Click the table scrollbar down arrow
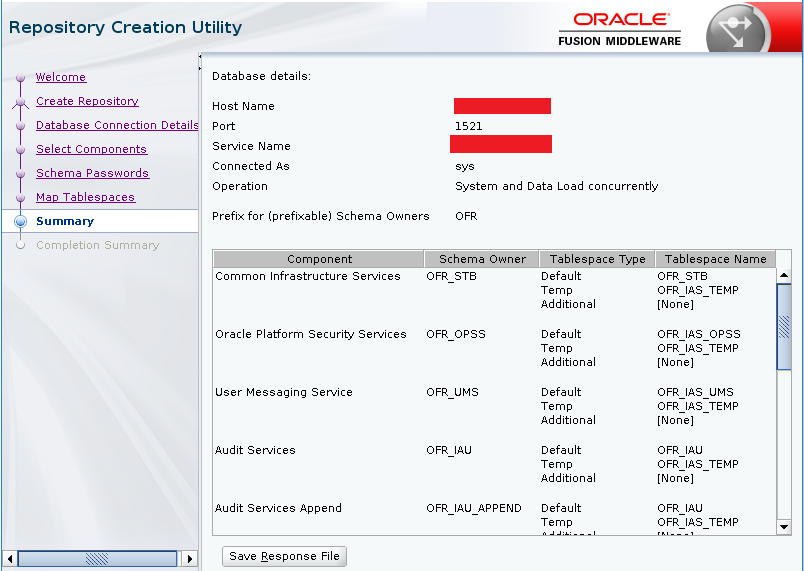Image resolution: width=804 pixels, height=571 pixels. click(x=783, y=527)
